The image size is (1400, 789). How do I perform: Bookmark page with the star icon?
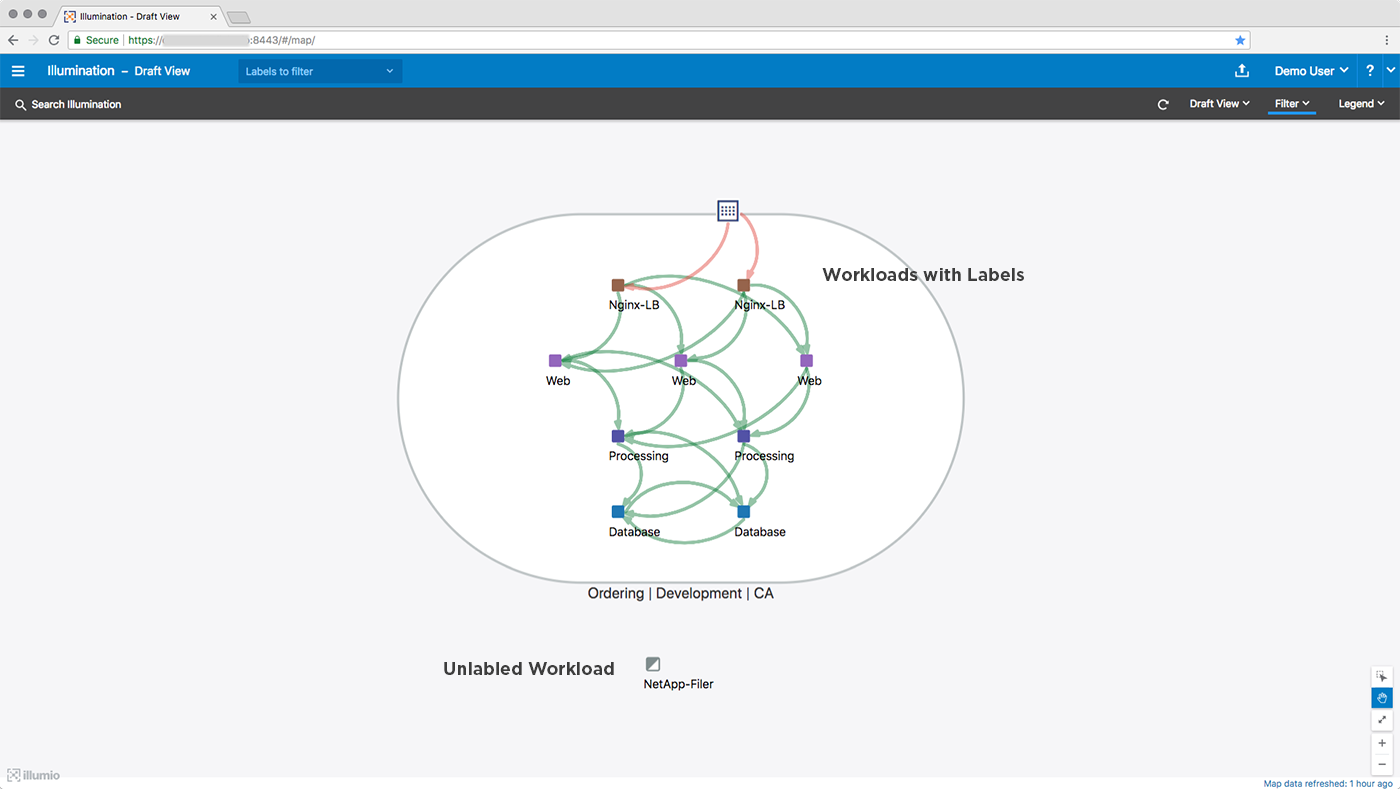1240,40
